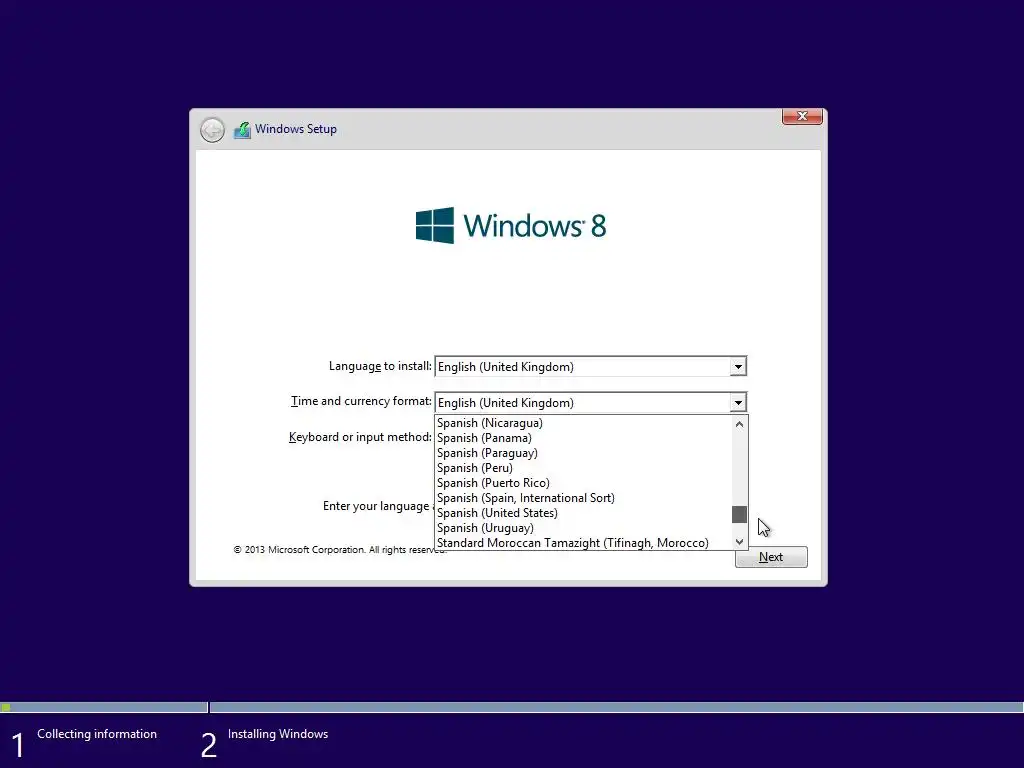
Task: Close the Windows Setup dialog
Action: tap(802, 116)
